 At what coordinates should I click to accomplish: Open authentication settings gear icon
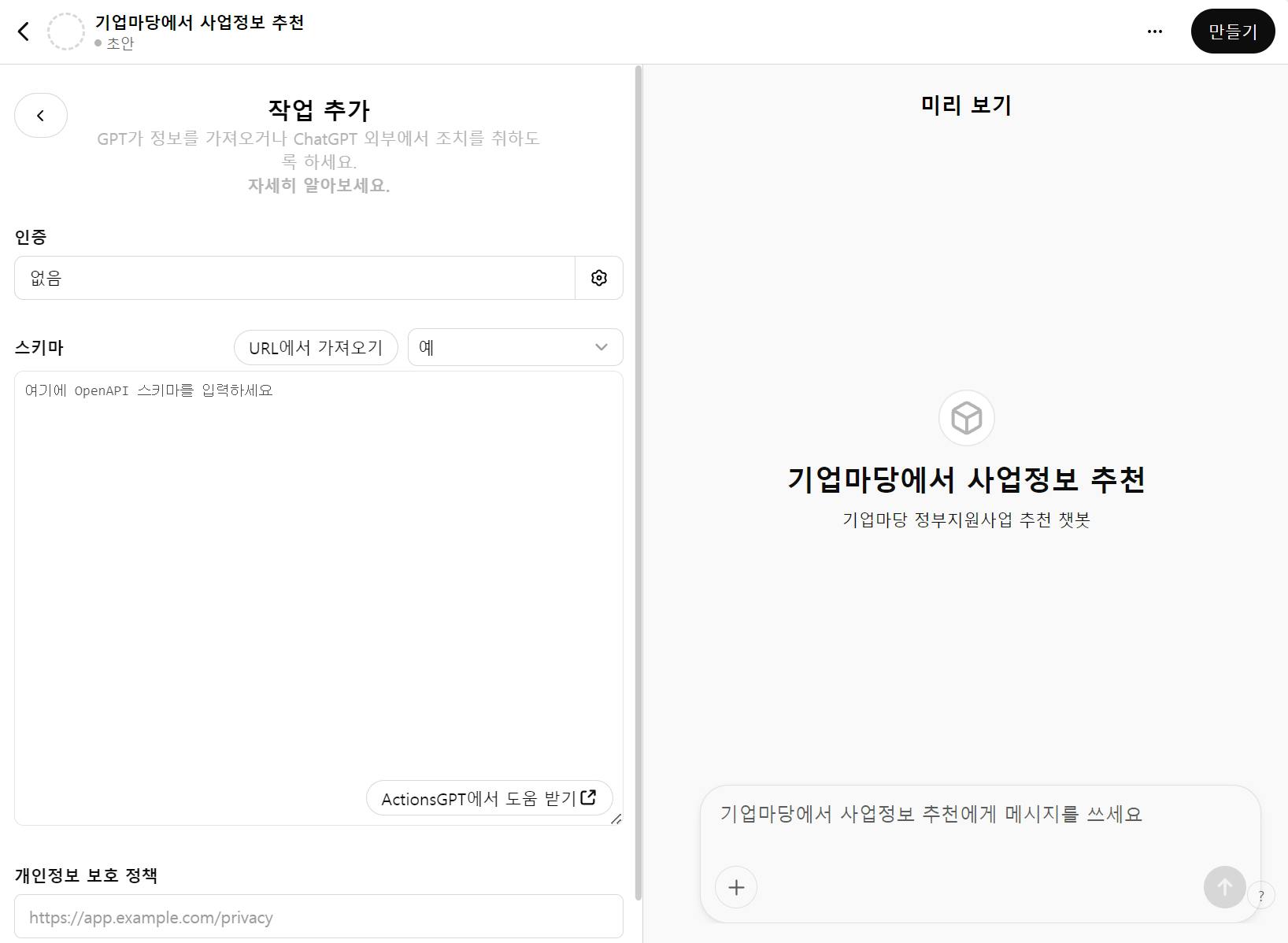pyautogui.click(x=599, y=278)
